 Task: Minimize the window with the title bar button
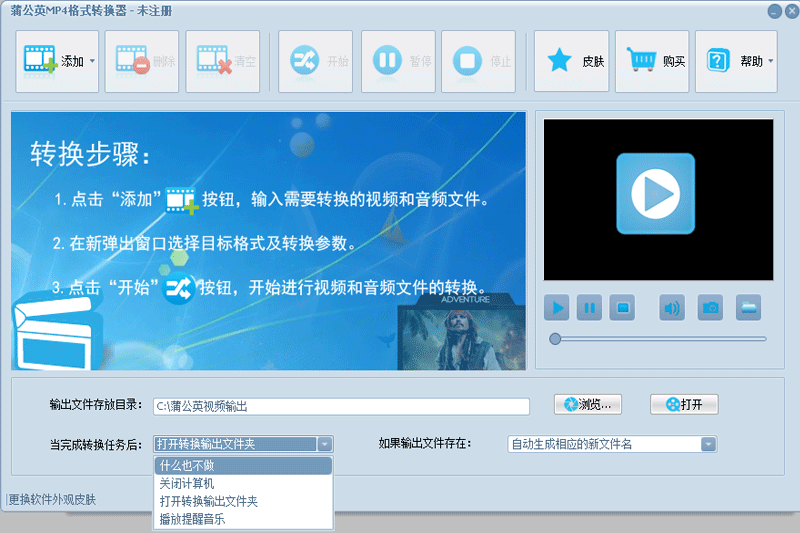click(x=774, y=11)
